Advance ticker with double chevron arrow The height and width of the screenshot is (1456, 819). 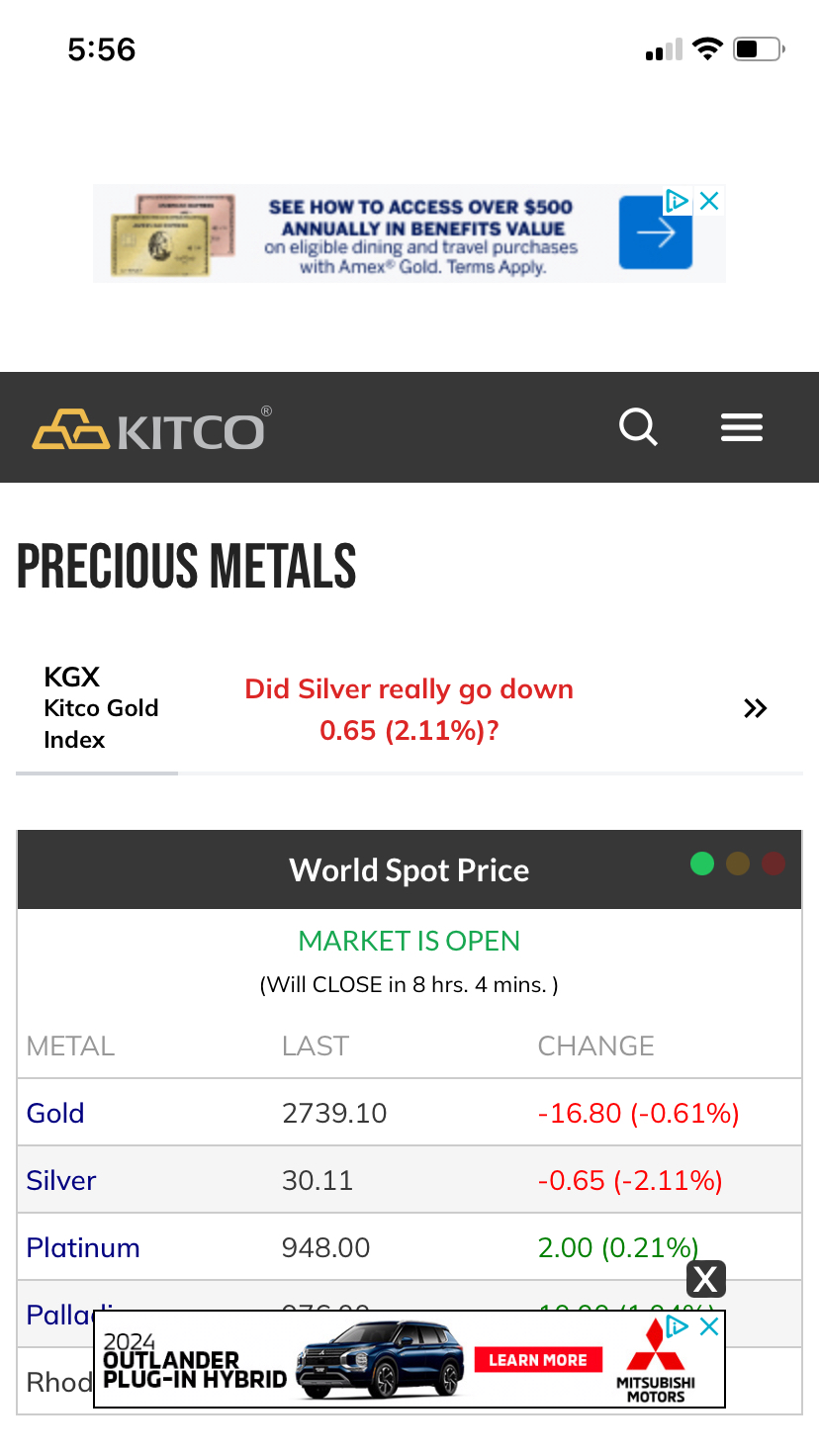tap(756, 708)
